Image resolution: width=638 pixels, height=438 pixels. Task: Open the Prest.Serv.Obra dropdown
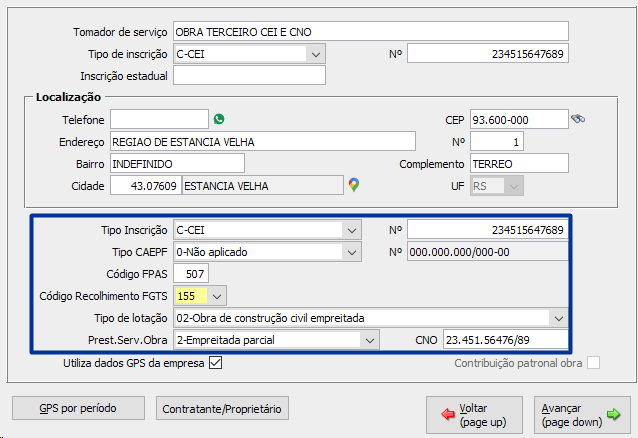[x=369, y=340]
